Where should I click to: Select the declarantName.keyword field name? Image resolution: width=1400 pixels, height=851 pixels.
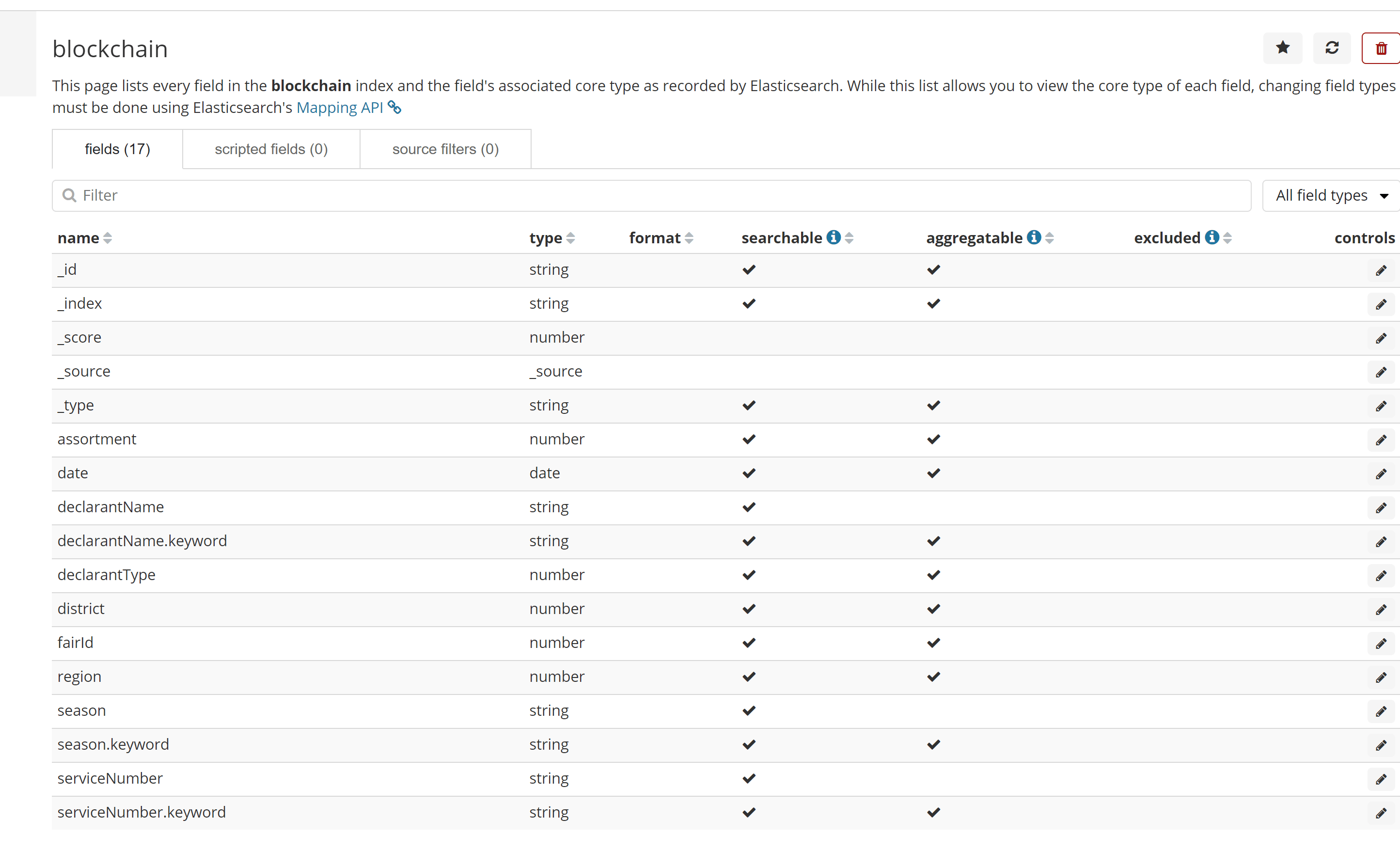click(142, 541)
